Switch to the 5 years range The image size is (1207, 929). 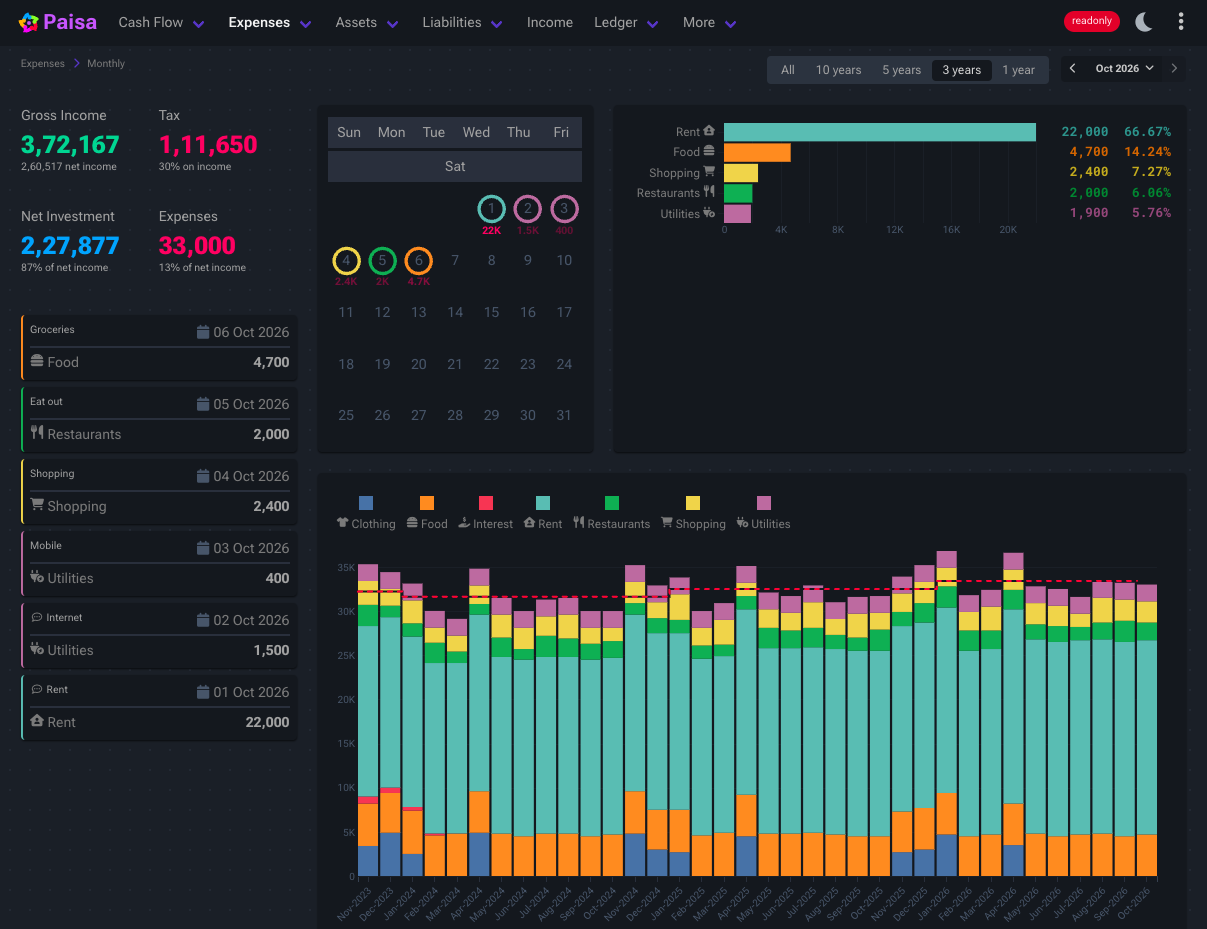(901, 70)
